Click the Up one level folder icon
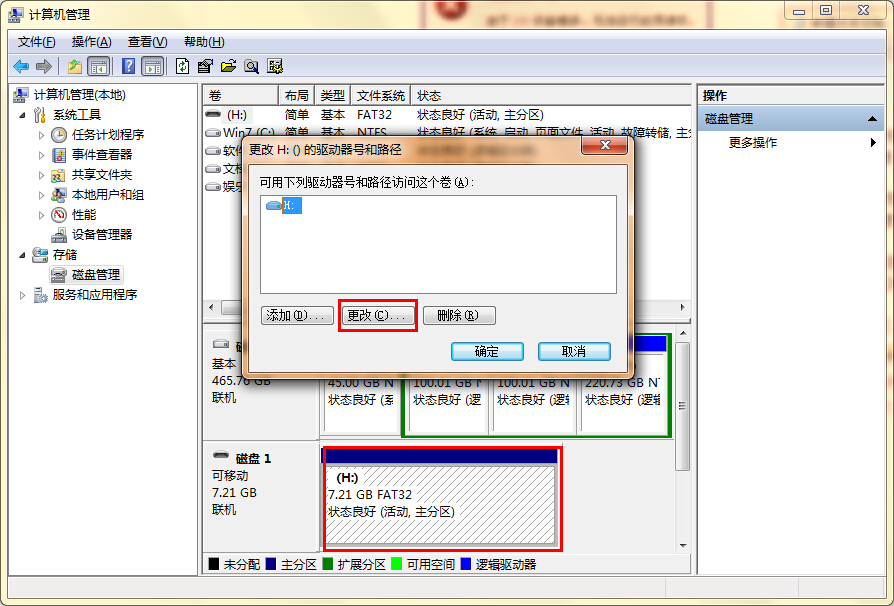The image size is (894, 606). coord(75,67)
